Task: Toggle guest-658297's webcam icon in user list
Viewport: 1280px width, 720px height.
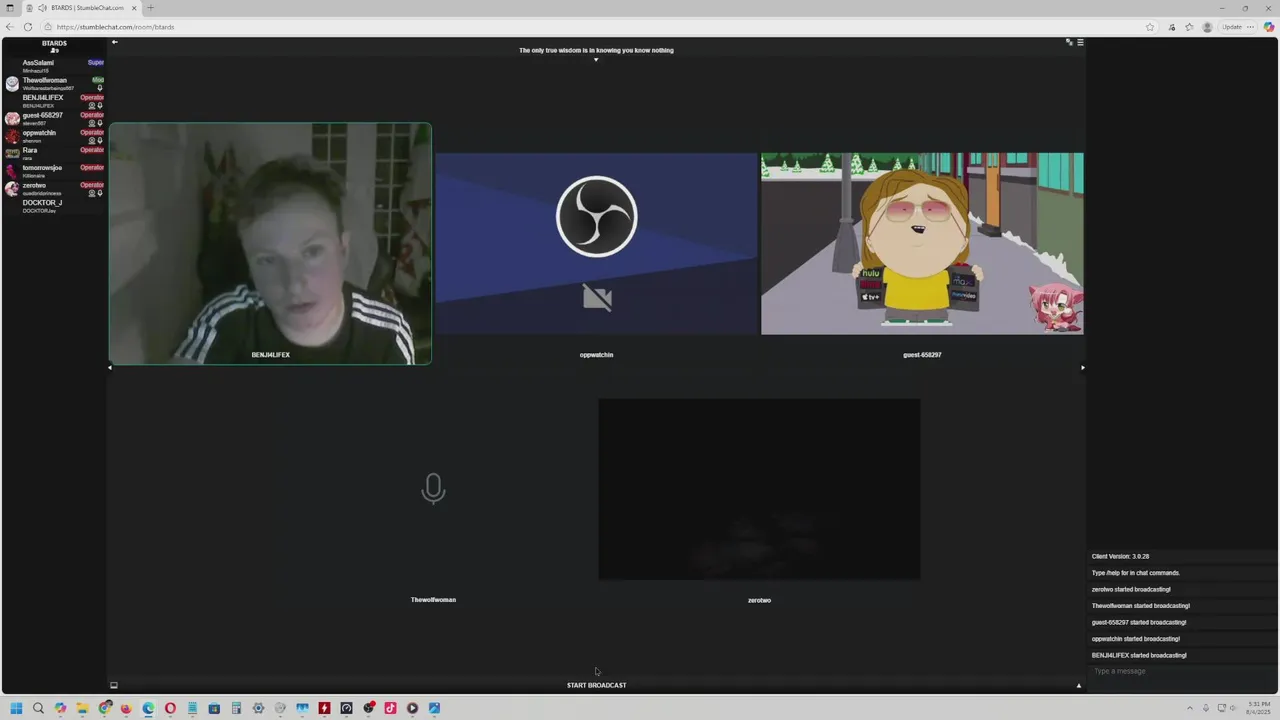Action: [x=92, y=123]
